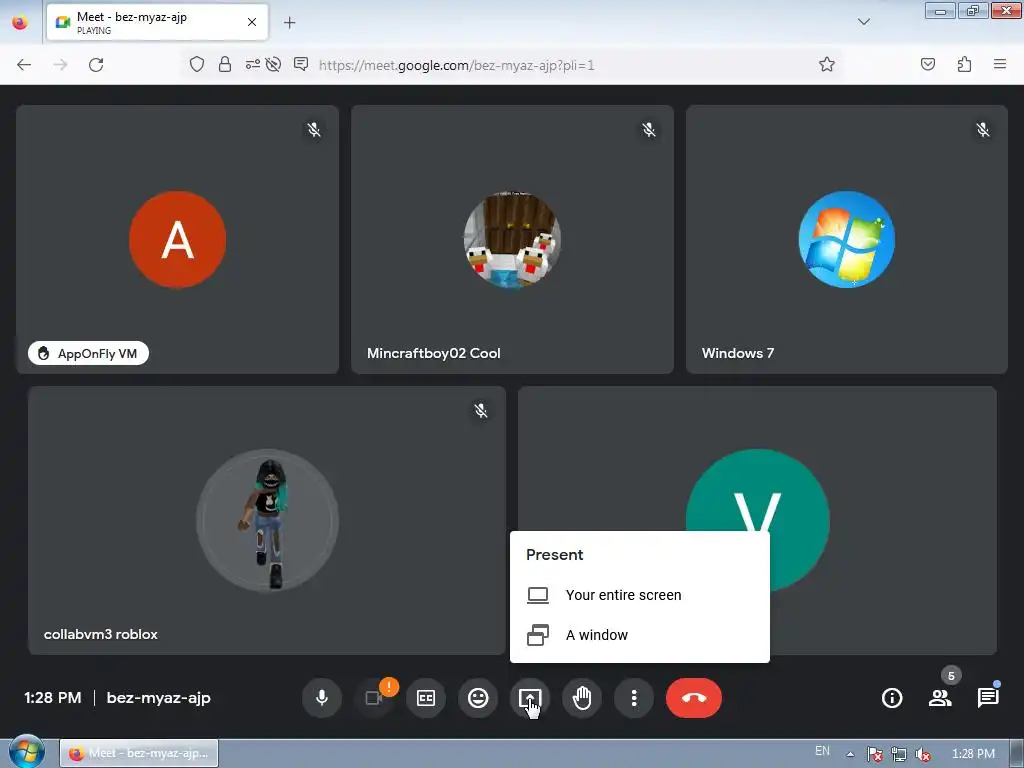Open the Firefox hamburger application menu

pyautogui.click(x=1000, y=64)
